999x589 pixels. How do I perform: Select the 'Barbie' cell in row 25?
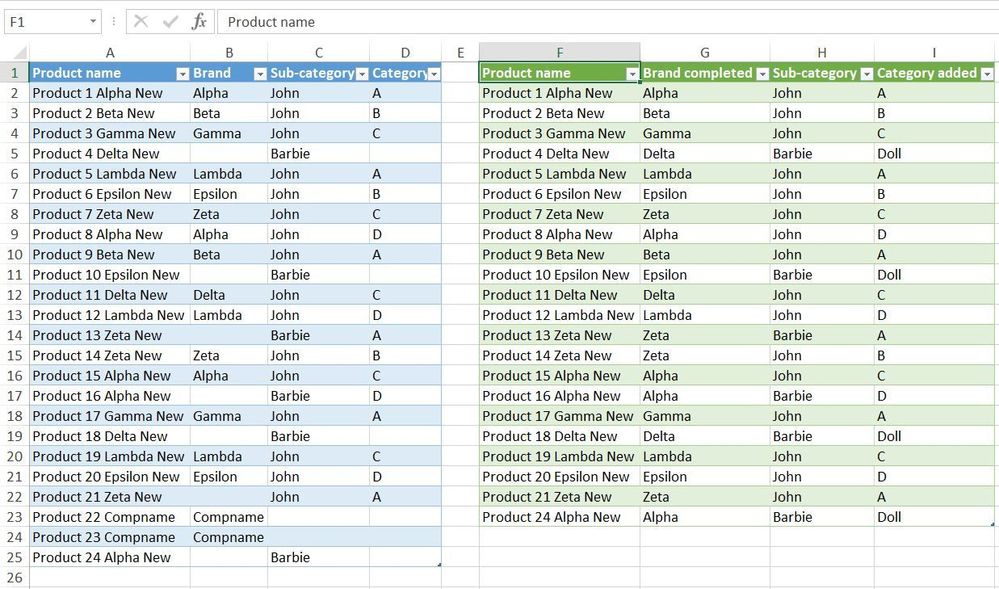coord(318,557)
